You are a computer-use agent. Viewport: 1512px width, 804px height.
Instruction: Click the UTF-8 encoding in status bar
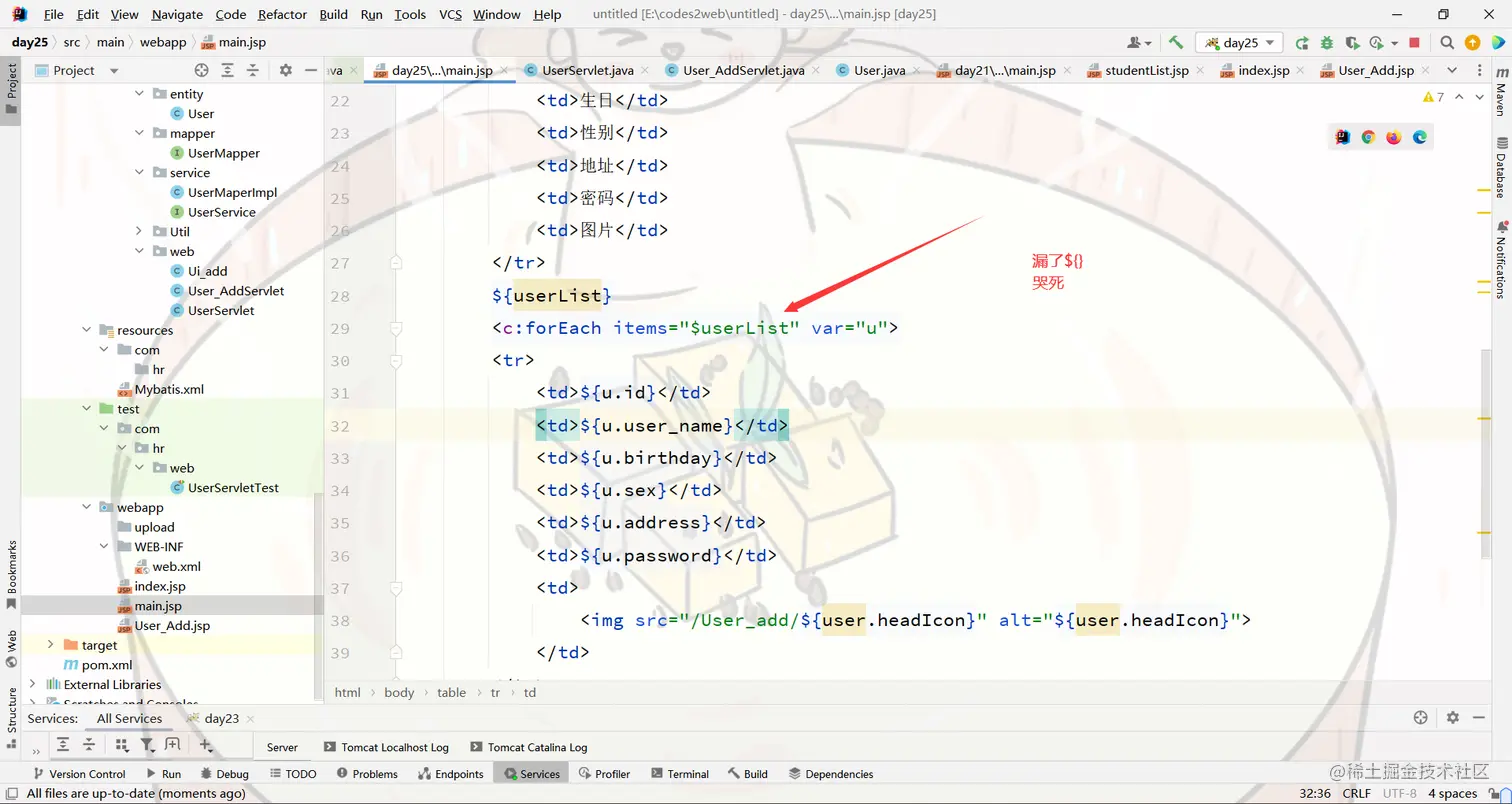1400,794
